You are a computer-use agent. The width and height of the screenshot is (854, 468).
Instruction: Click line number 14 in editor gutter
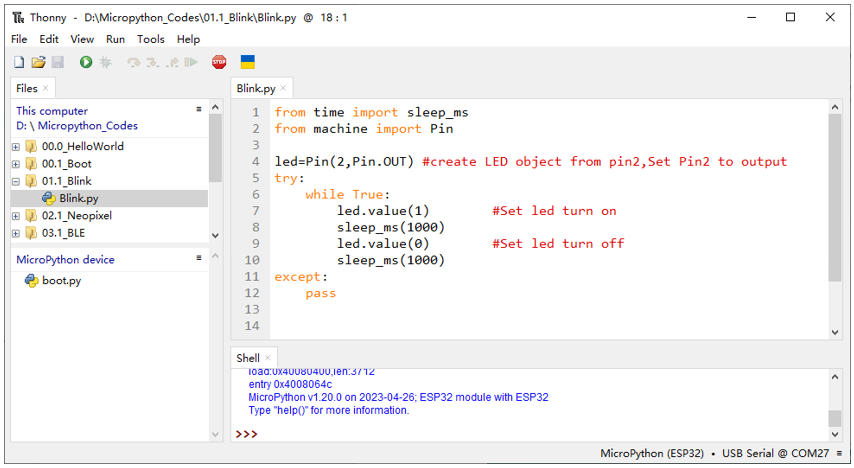click(252, 326)
